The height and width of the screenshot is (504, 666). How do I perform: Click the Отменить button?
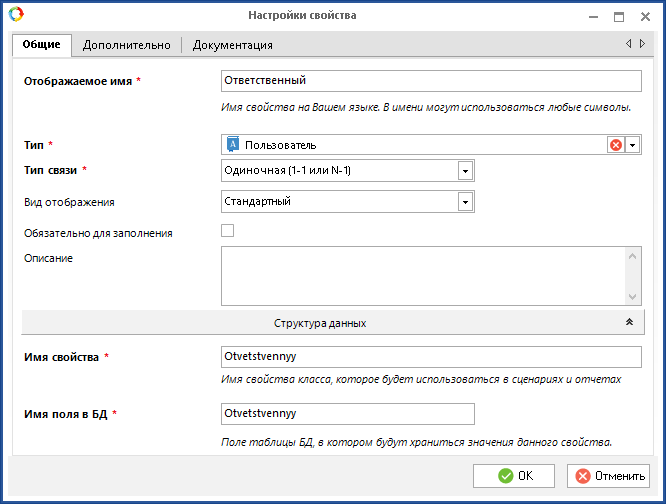coord(608,475)
